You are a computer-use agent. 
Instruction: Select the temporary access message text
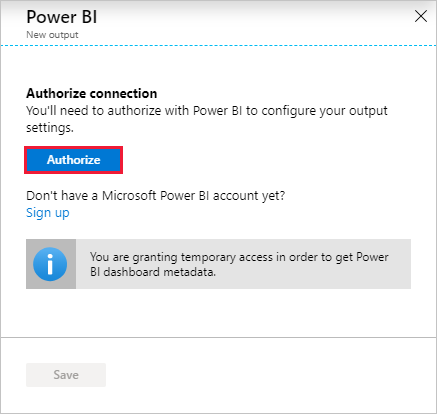point(239,264)
